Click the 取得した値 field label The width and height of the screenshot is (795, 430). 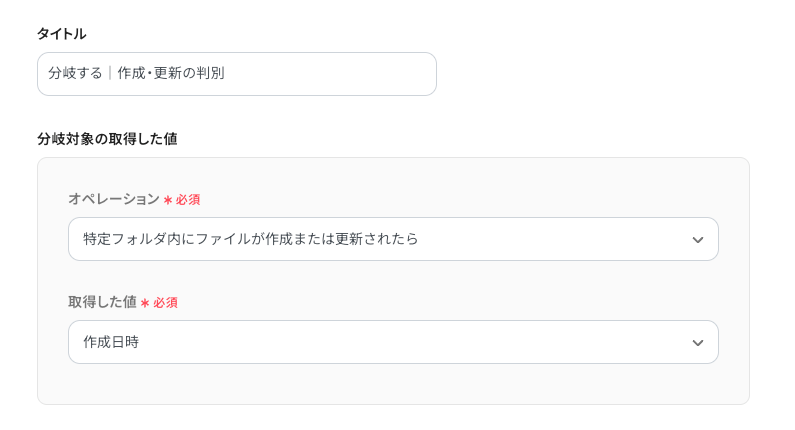point(102,302)
